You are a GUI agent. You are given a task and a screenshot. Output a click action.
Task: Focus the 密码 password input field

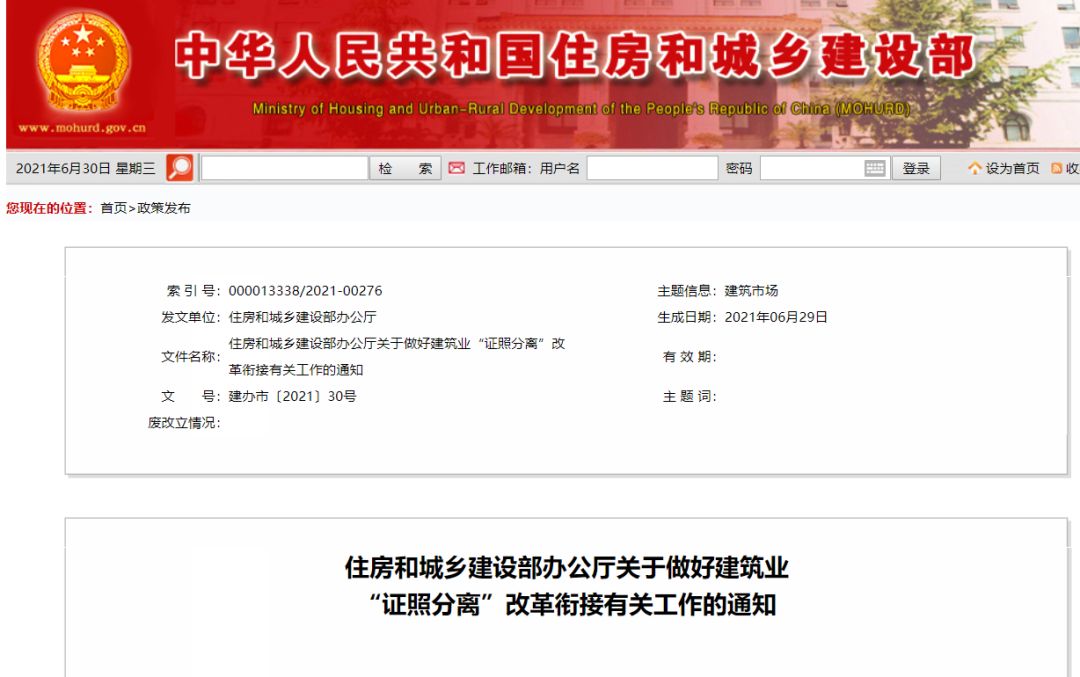click(x=825, y=168)
